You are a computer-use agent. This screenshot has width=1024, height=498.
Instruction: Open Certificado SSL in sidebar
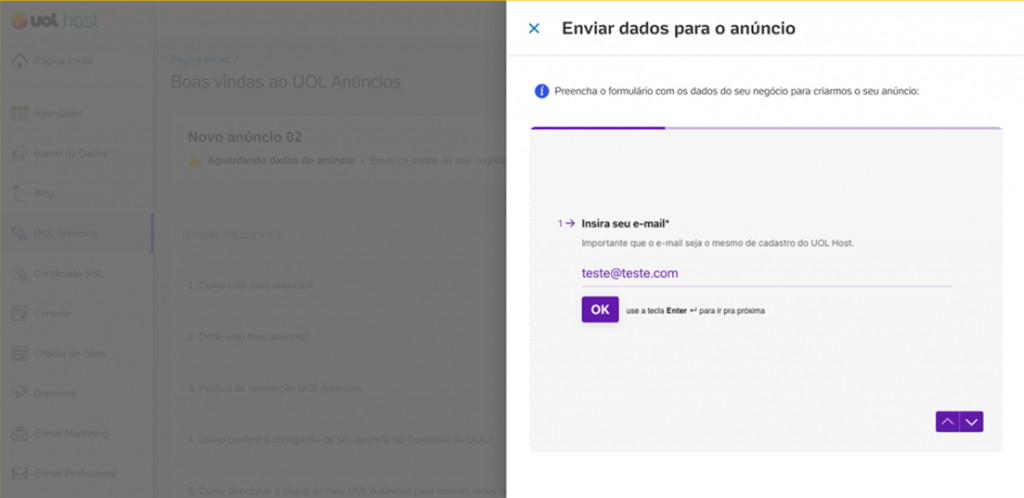[68, 273]
